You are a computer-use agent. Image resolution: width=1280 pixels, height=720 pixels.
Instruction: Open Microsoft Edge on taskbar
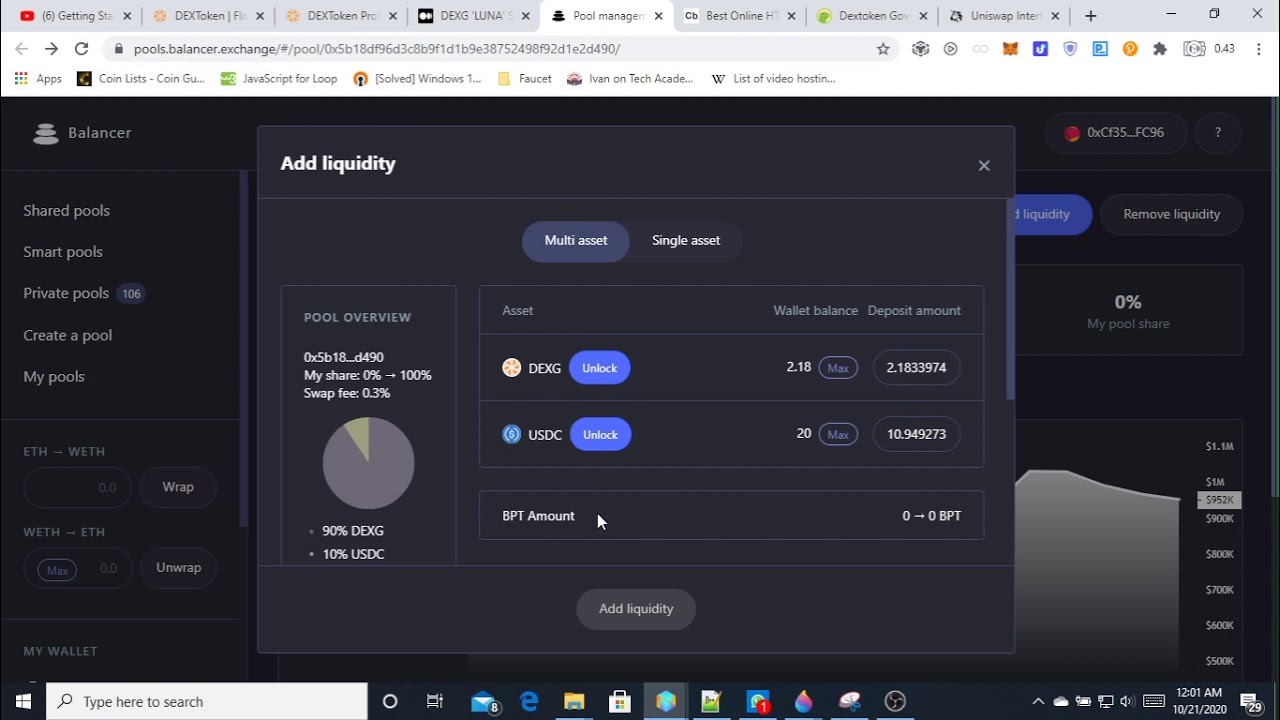coord(529,701)
